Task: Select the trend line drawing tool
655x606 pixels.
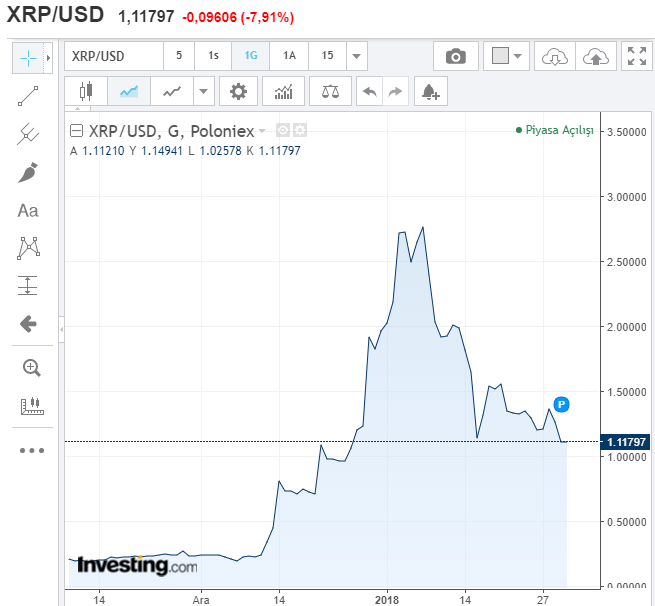Action: point(28,96)
